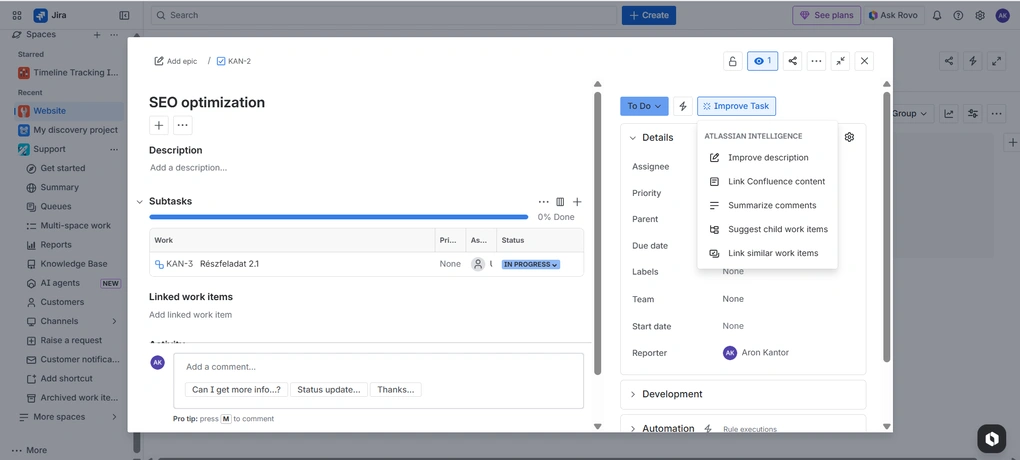Click the lightning automation icon beside To Do

click(x=682, y=106)
